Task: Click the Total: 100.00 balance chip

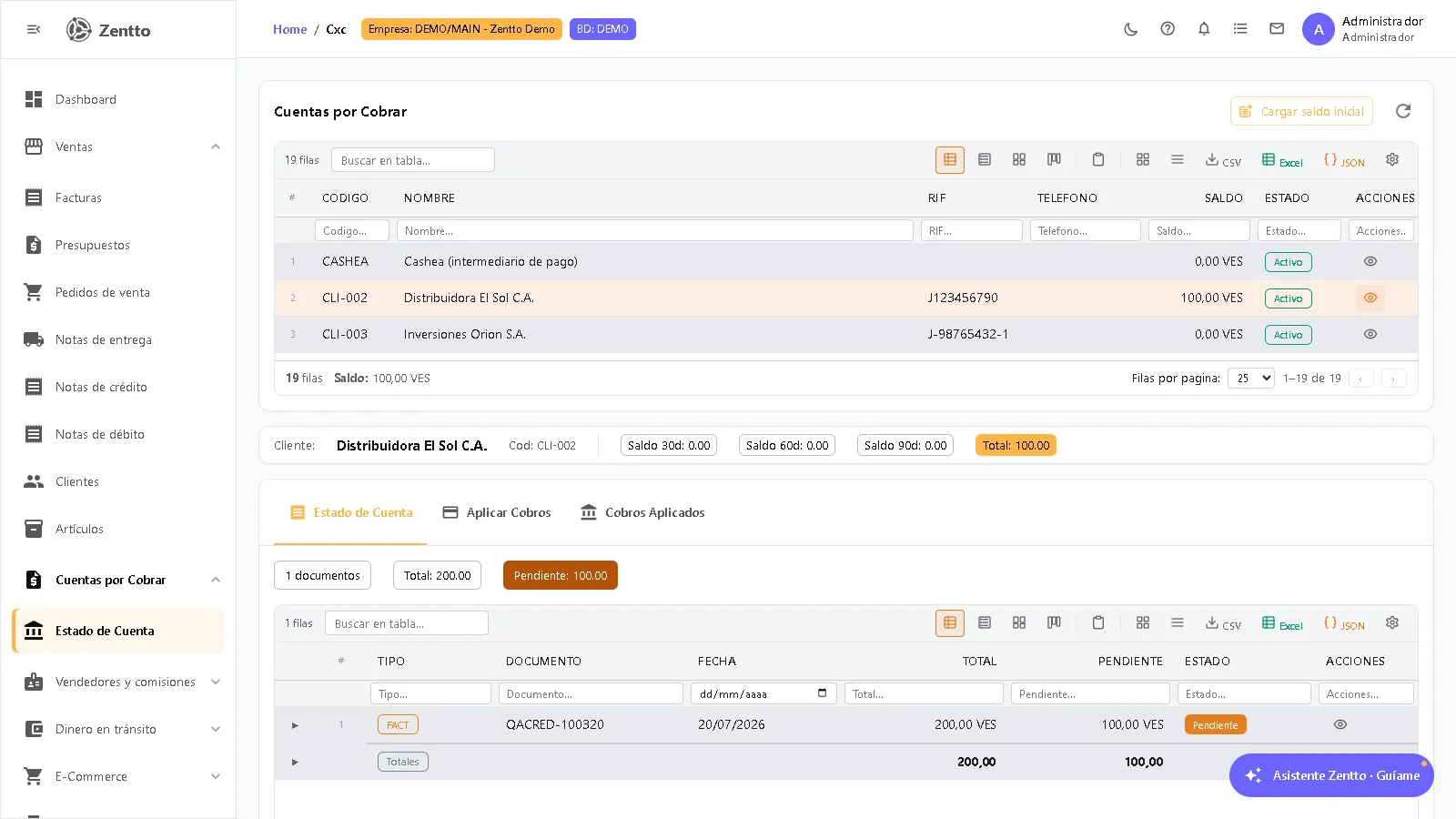Action: (1016, 445)
